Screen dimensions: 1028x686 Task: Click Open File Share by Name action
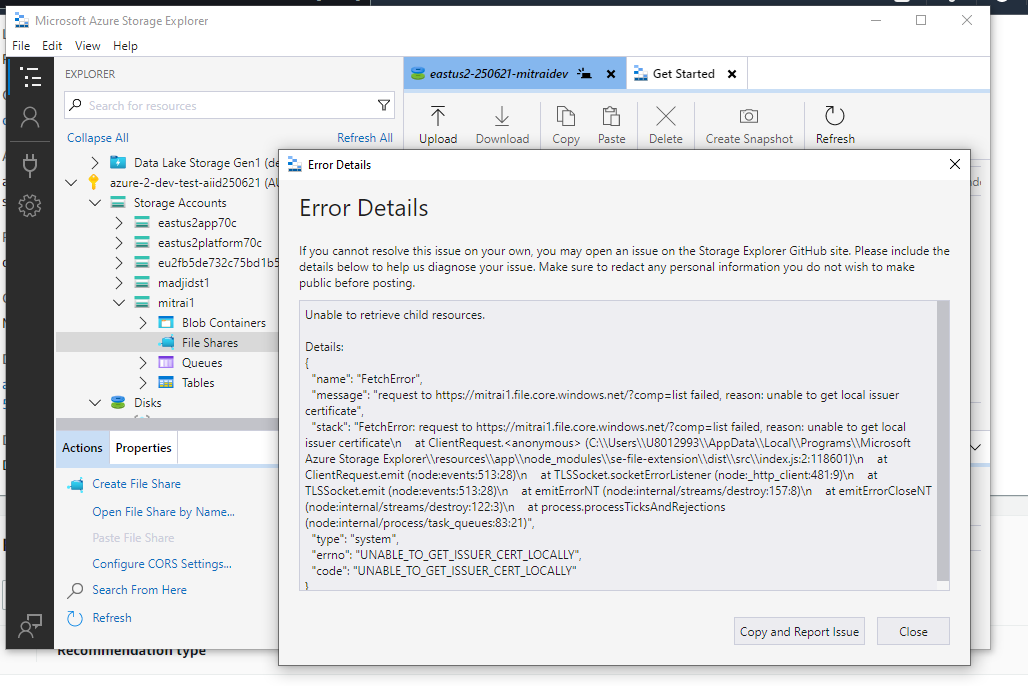[163, 512]
